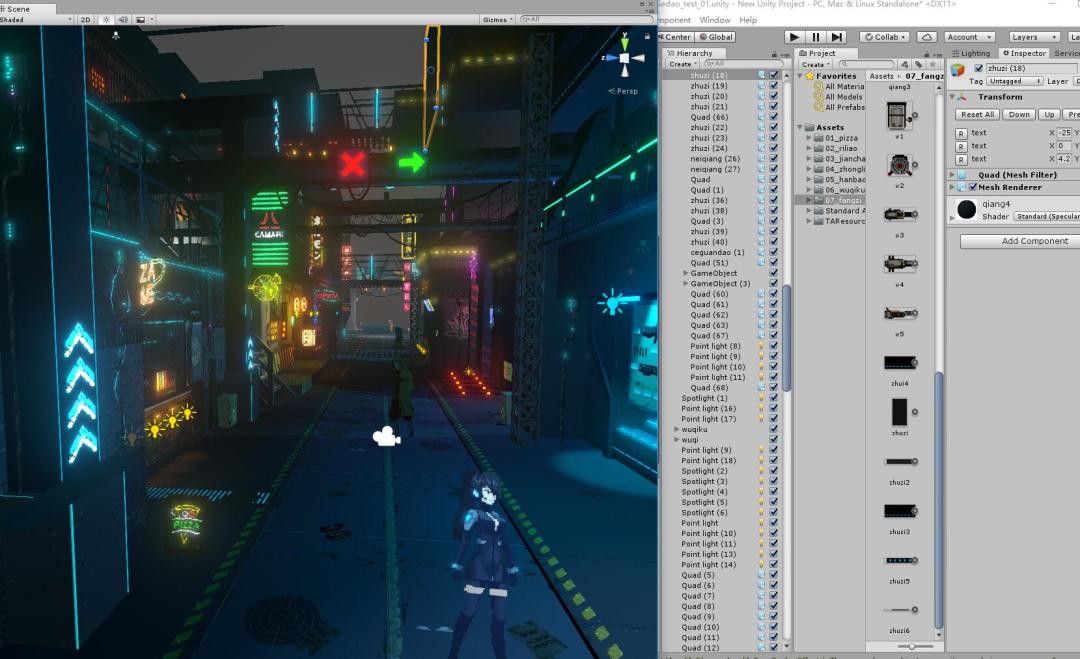Image resolution: width=1080 pixels, height=659 pixels.
Task: Toggle active checkbox beside zhuzi (18) name field
Action: click(979, 68)
